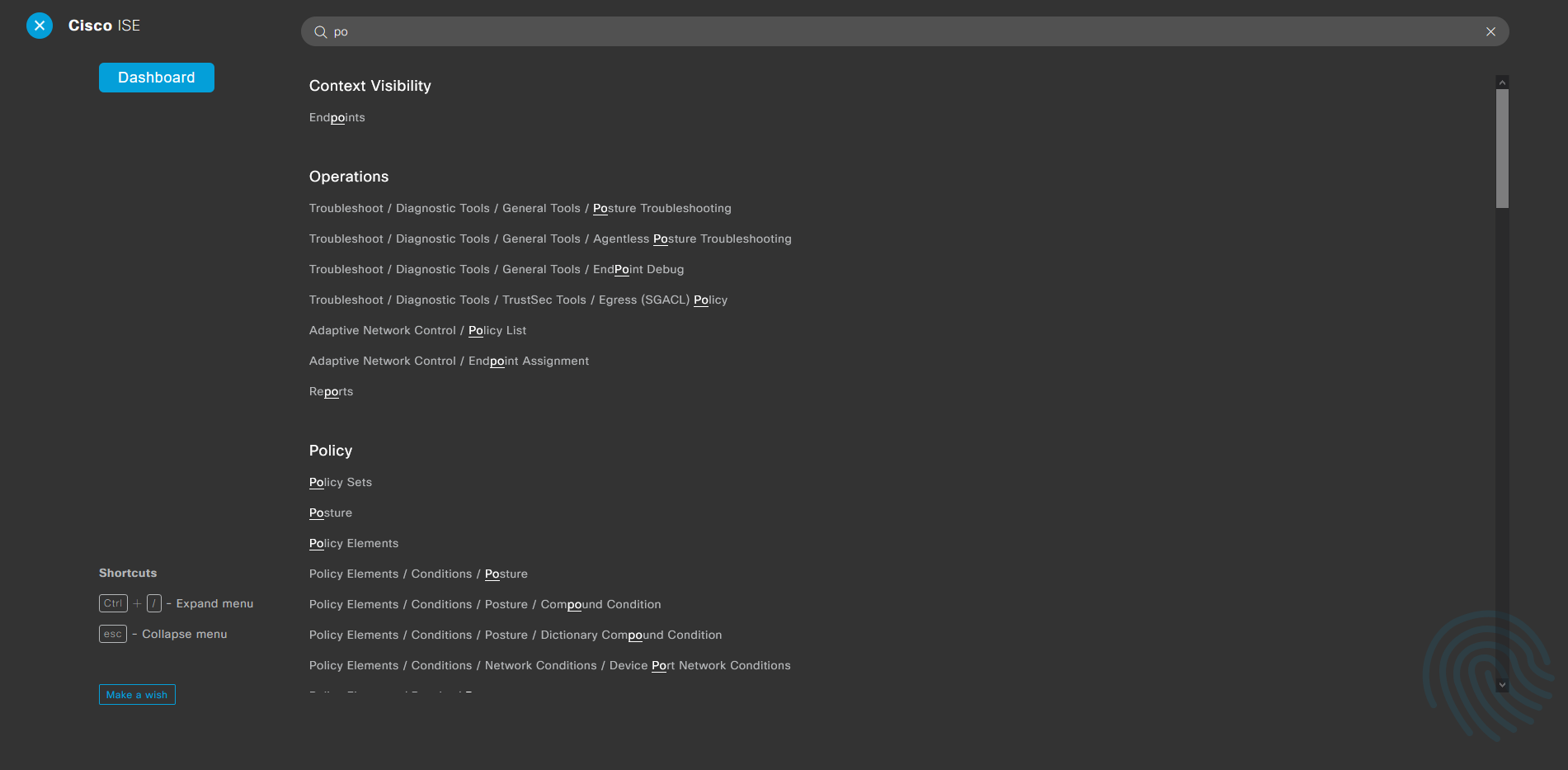The width and height of the screenshot is (1568, 770).
Task: Open Policy Elements / Conditions / Posture
Action: [x=418, y=574]
